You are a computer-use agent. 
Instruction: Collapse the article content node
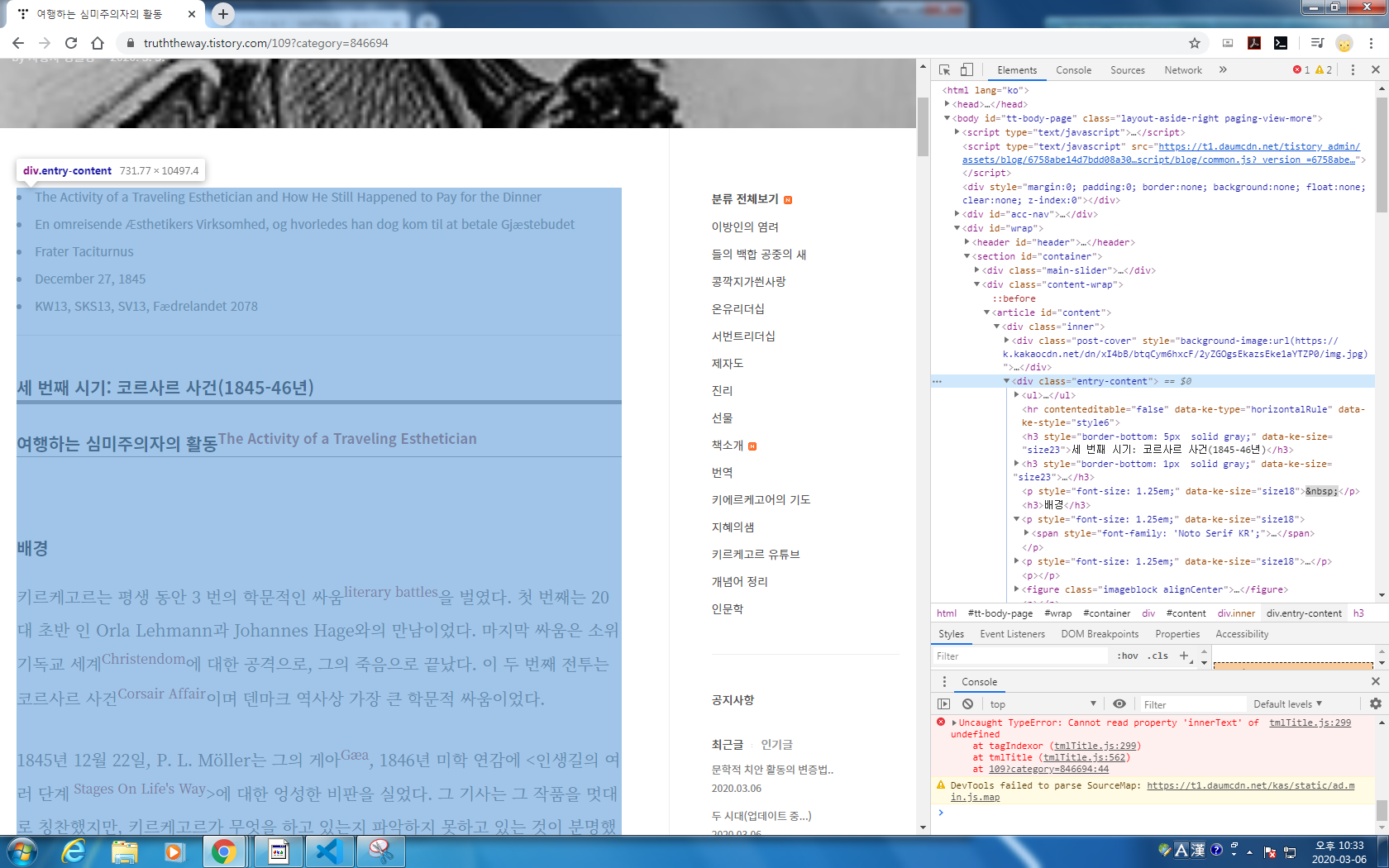[x=987, y=312]
